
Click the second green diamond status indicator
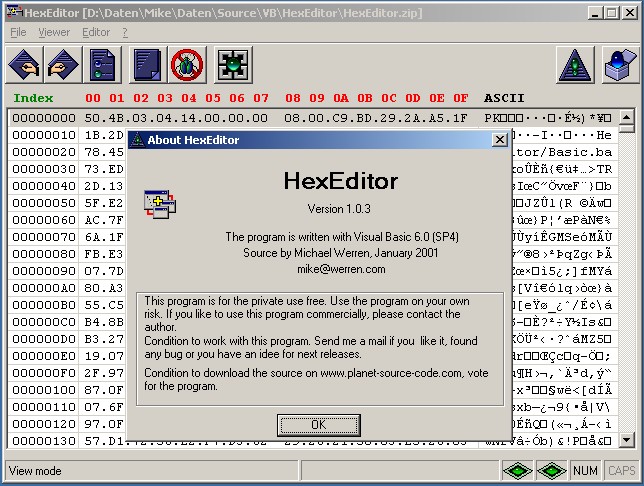[x=551, y=471]
